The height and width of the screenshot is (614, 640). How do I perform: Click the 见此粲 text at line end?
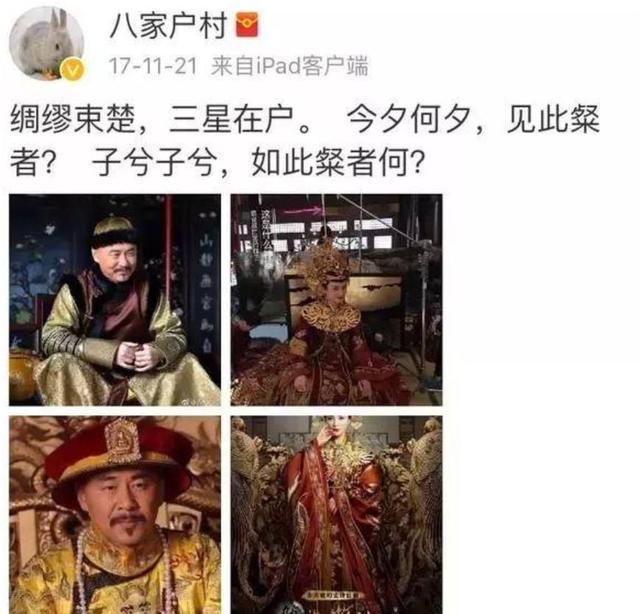(553, 120)
